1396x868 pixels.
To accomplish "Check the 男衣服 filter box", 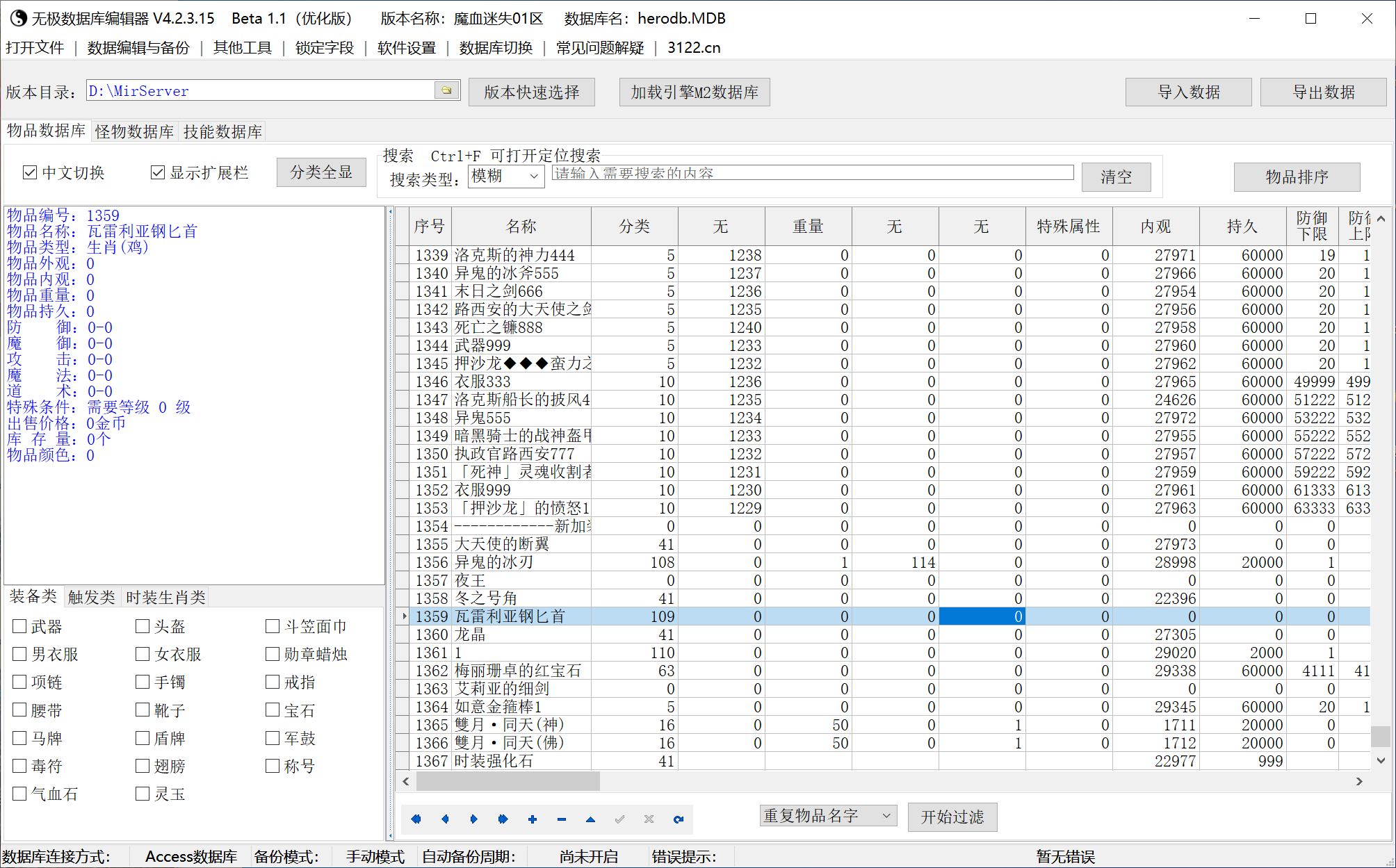I will coord(19,654).
